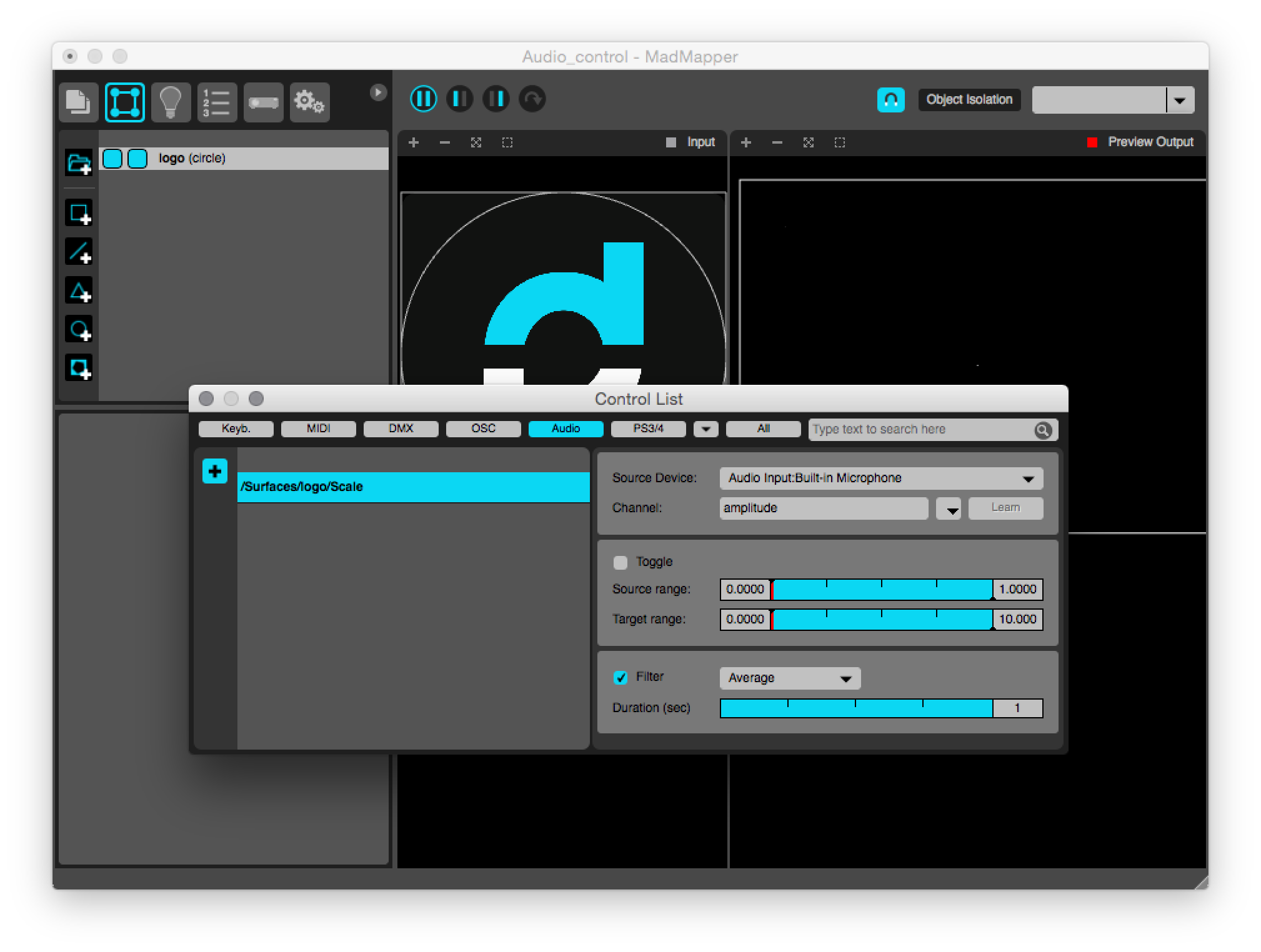Open the Scenes list tab icon

(x=217, y=102)
